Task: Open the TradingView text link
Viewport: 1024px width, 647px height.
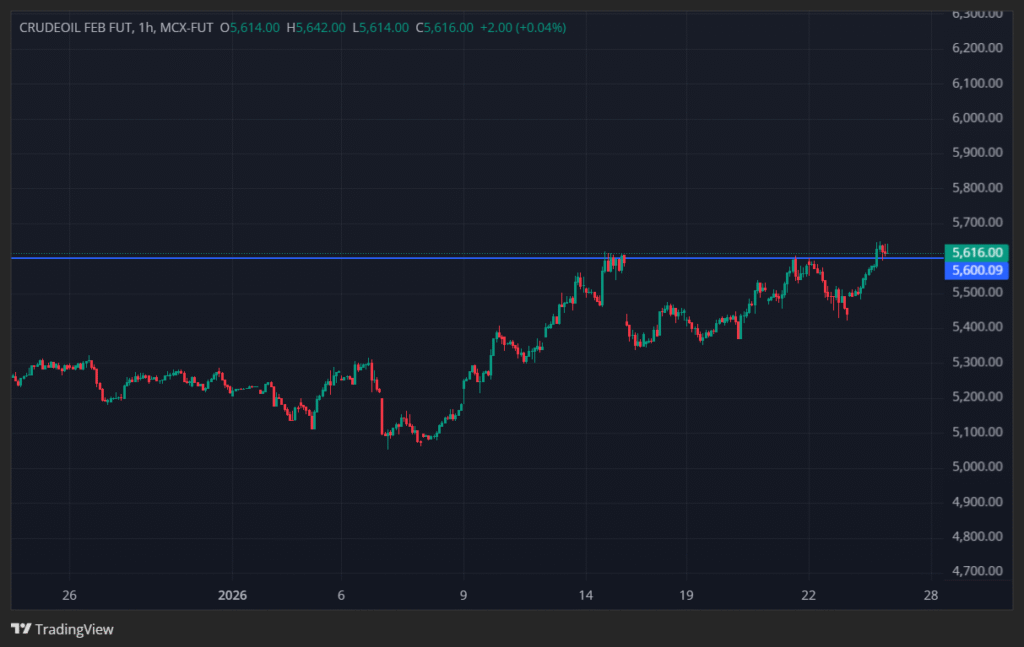Action: (74, 629)
